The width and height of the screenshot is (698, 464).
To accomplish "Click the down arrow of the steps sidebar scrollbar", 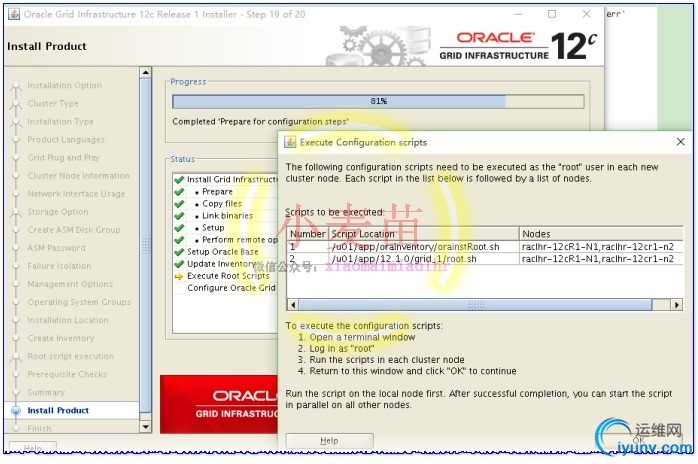I will tap(145, 427).
